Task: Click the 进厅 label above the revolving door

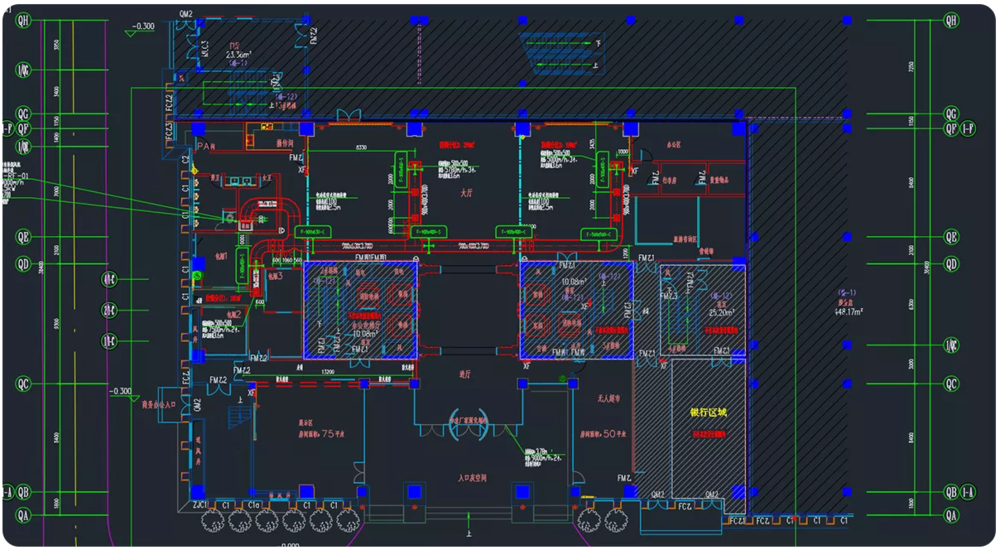Action: pos(464,375)
